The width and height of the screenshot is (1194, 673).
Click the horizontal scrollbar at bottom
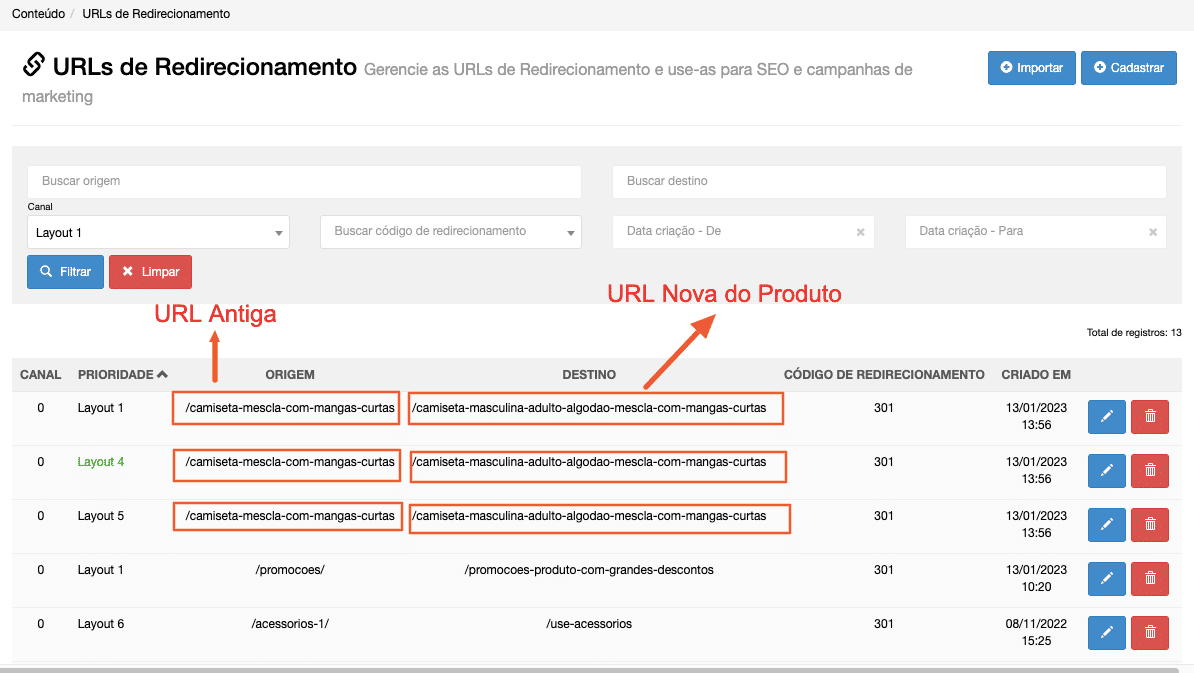click(589, 670)
